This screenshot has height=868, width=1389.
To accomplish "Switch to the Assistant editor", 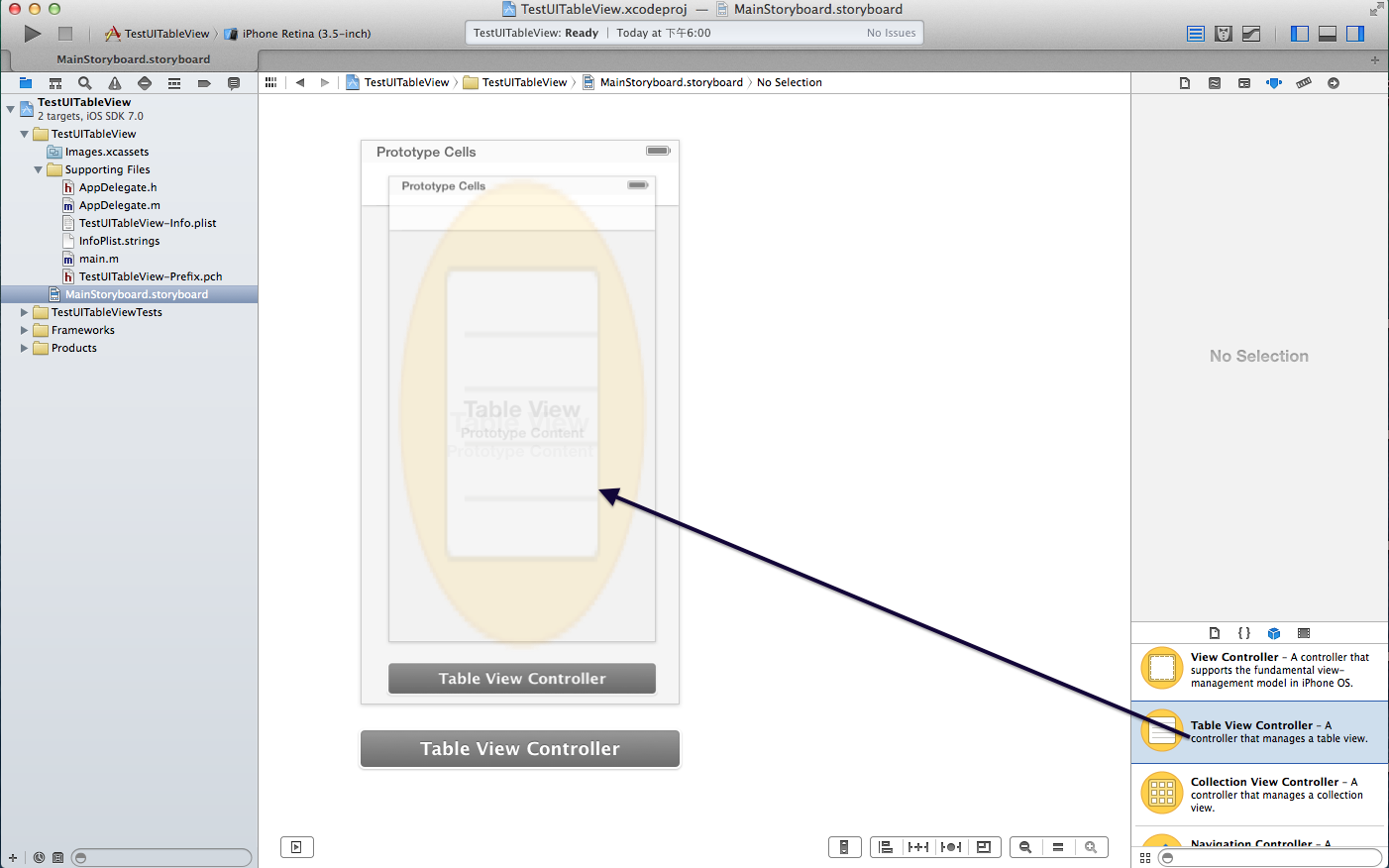I will 1224,34.
